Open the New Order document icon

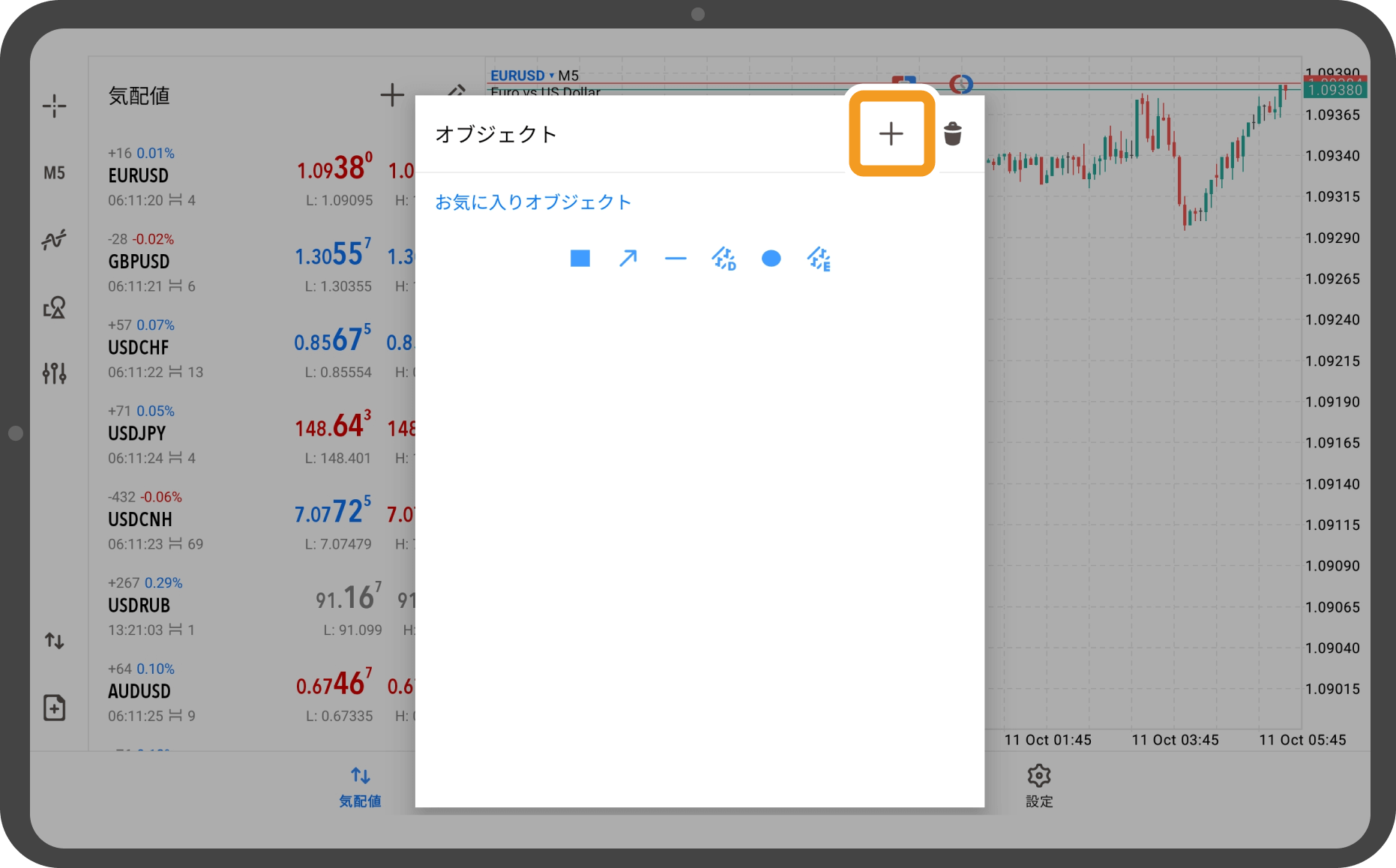(55, 707)
